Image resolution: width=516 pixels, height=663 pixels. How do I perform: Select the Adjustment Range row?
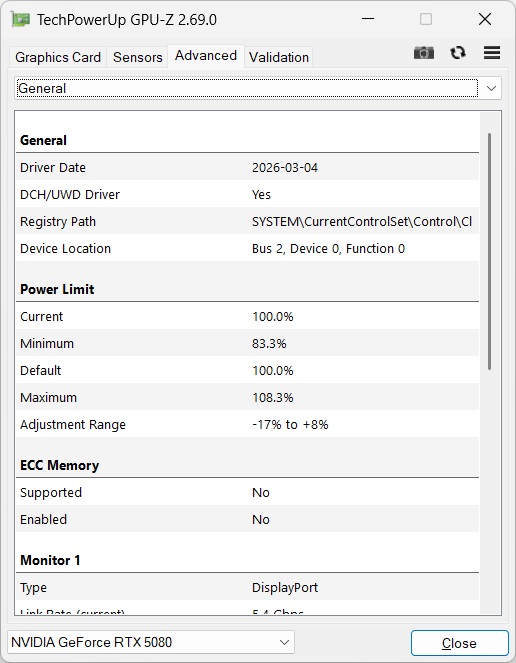point(247,425)
